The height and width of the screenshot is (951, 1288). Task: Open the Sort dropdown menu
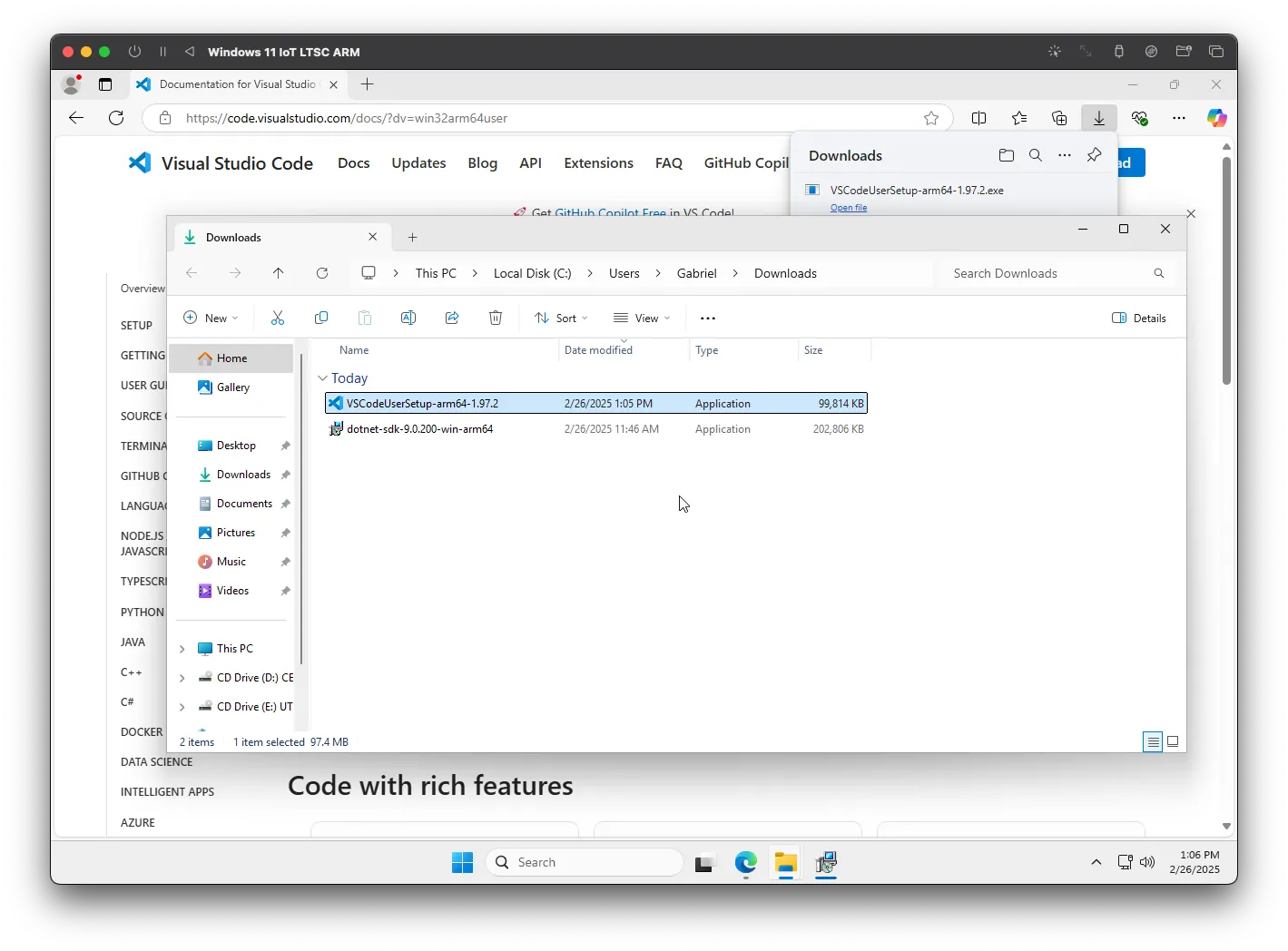[x=561, y=318]
